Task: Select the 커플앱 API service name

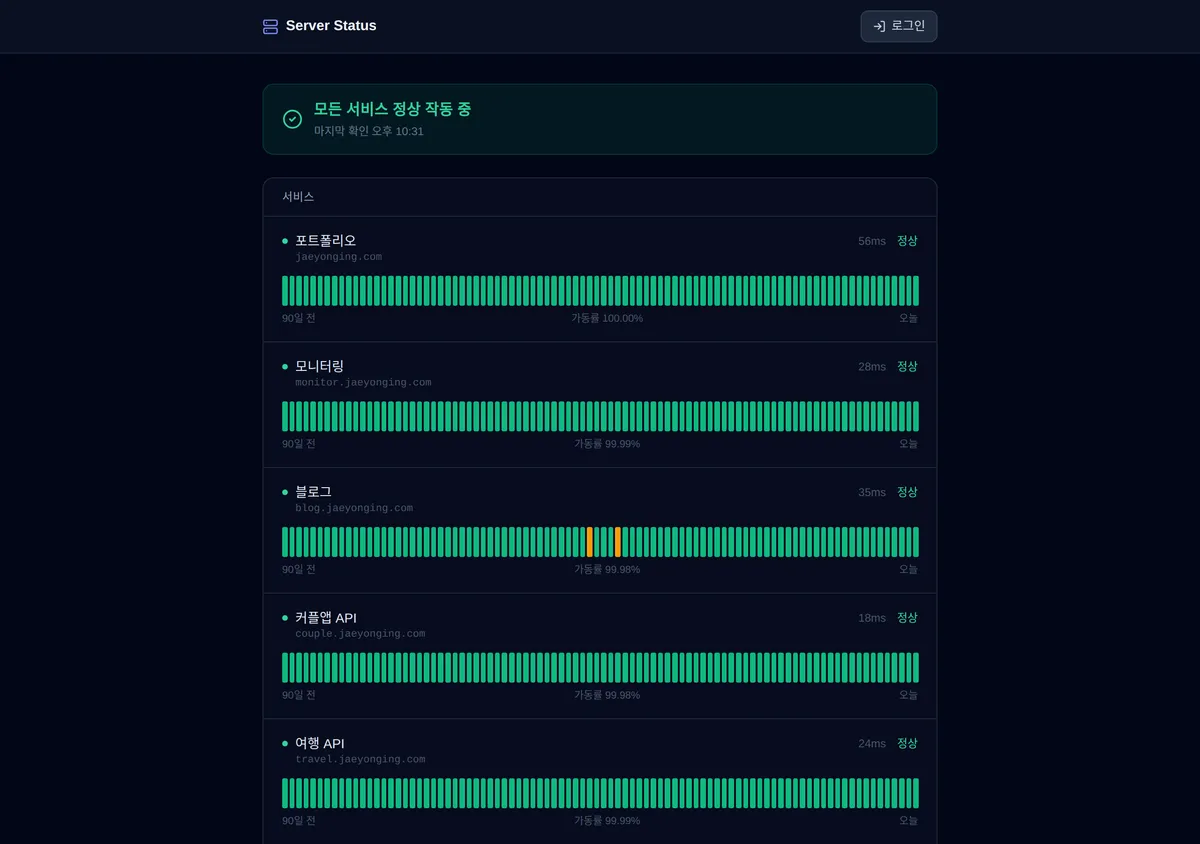Action: point(326,618)
